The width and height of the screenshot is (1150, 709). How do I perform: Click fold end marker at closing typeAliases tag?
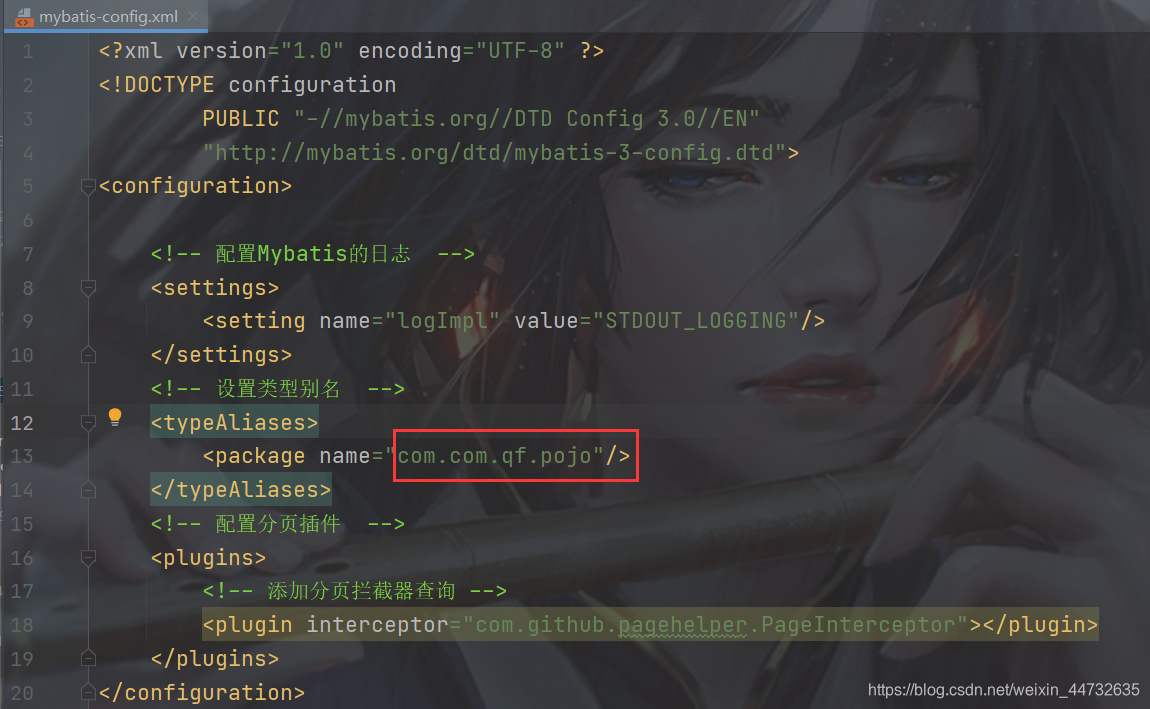[x=88, y=490]
